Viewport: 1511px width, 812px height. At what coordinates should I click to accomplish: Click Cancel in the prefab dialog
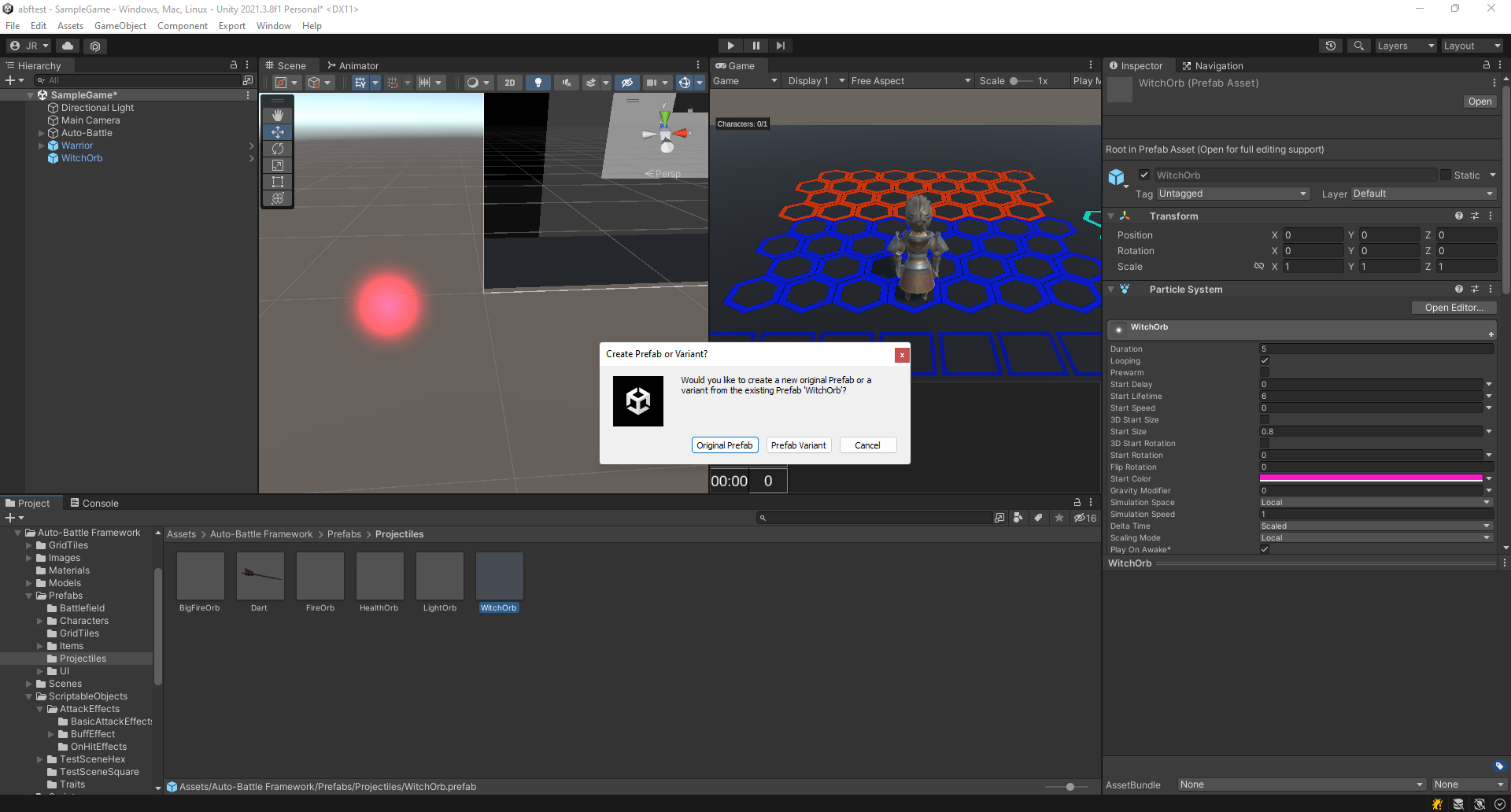click(x=867, y=445)
